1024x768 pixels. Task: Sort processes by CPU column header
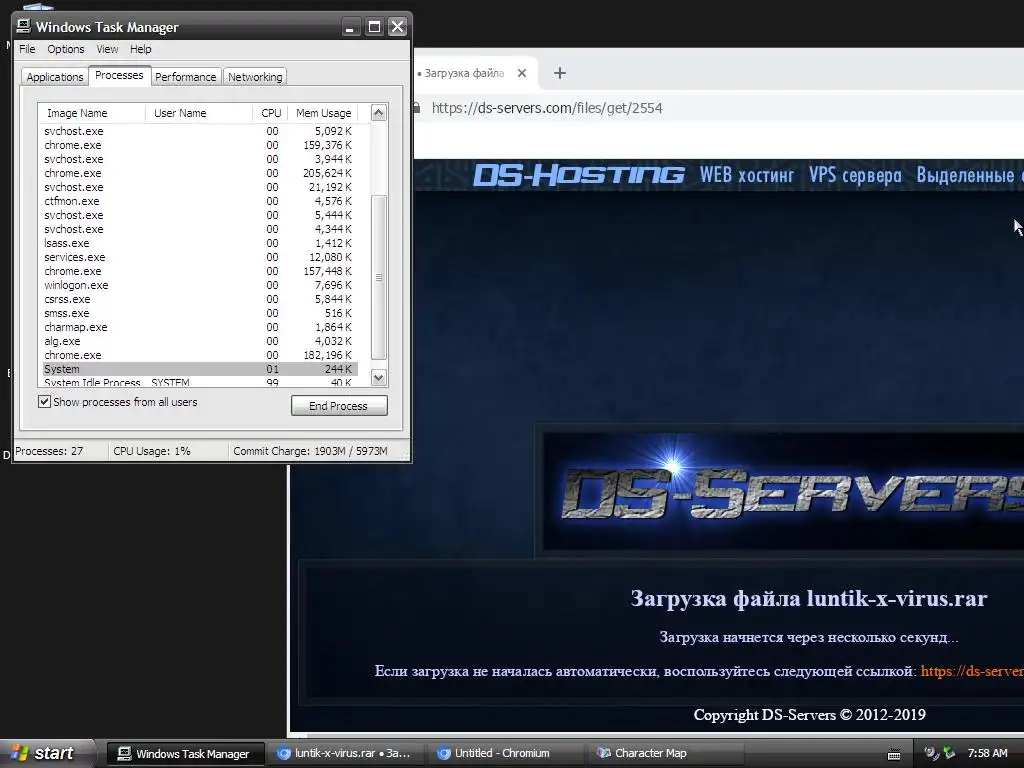click(270, 113)
